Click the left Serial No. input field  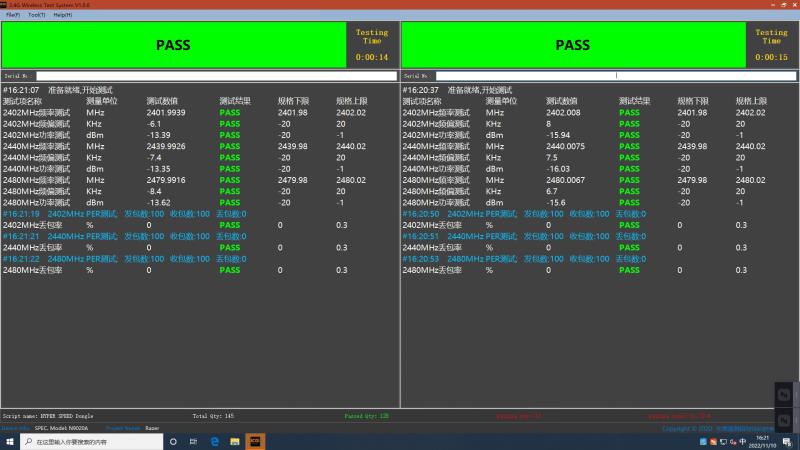pos(216,75)
